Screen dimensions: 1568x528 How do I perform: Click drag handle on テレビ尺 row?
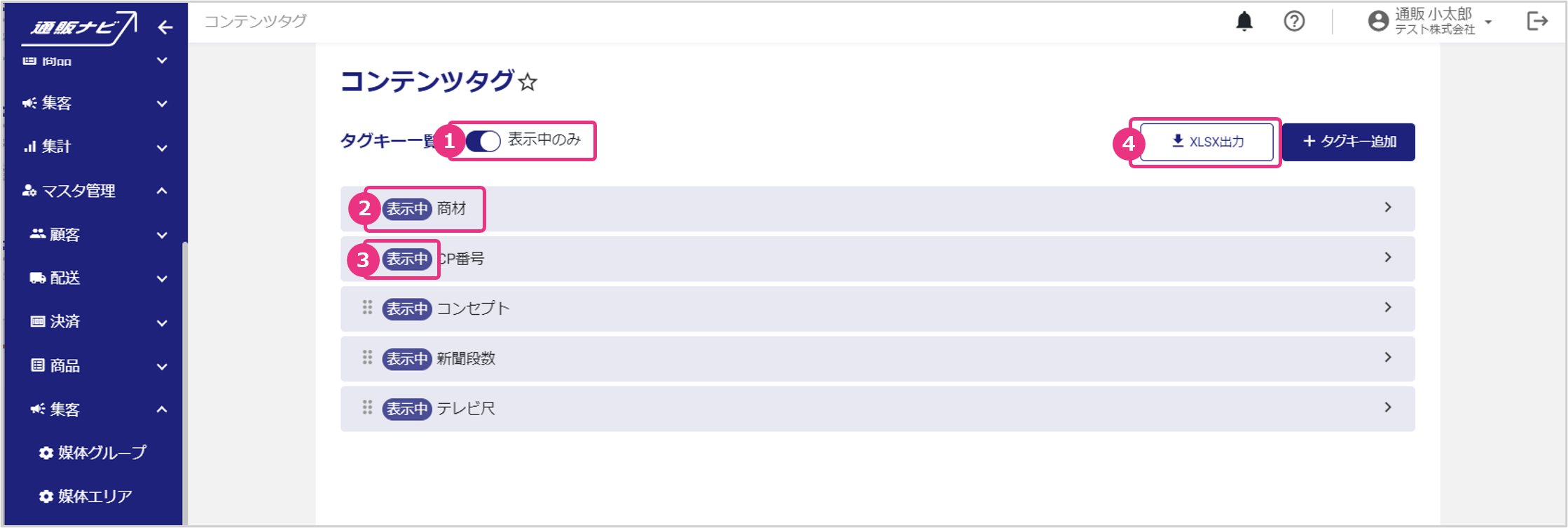[367, 408]
